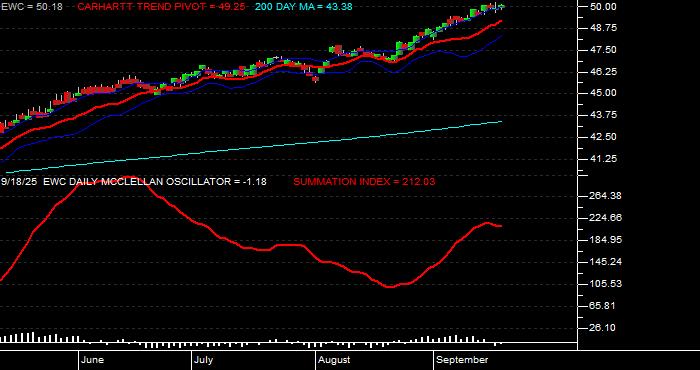Image resolution: width=700 pixels, height=370 pixels.
Task: Click the 48.75 price axis label
Action: click(603, 28)
